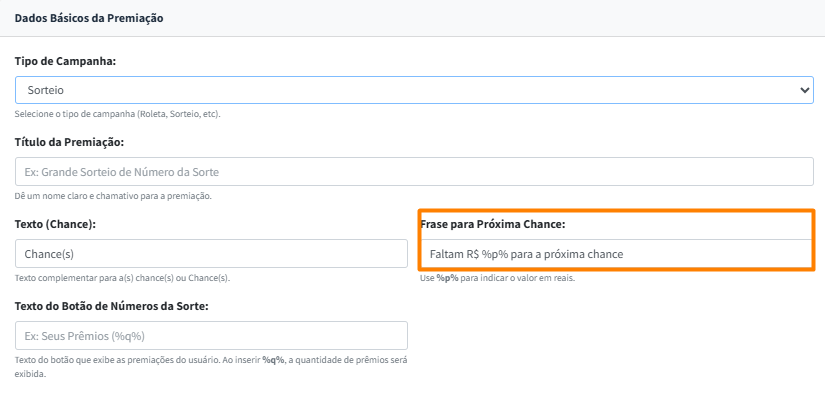825x405 pixels.
Task: Click the 'Tipo de Campanha:' label
Action: coord(66,61)
